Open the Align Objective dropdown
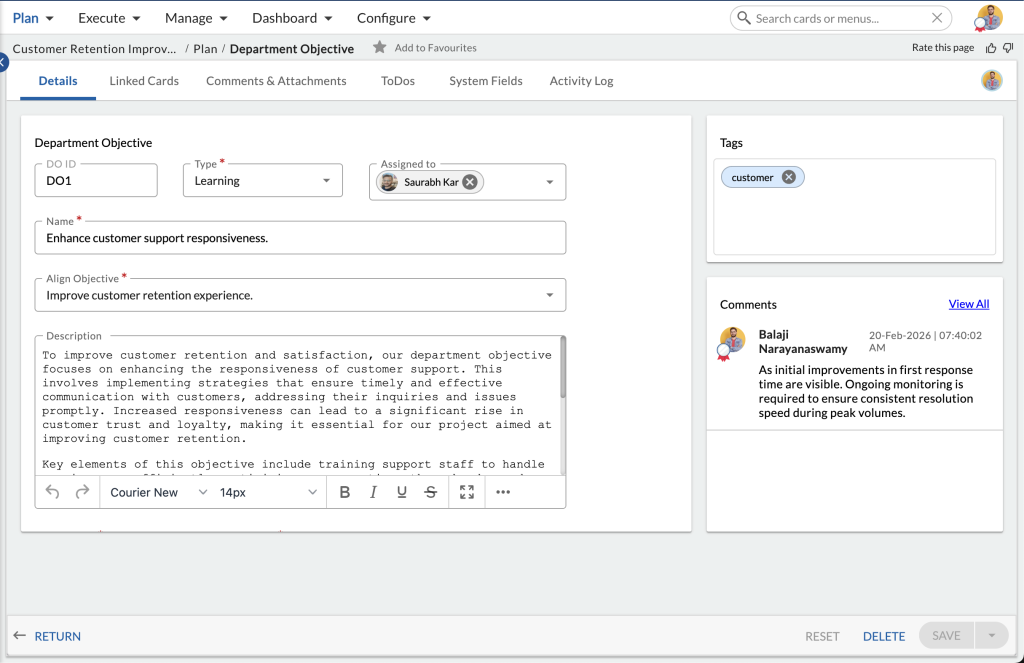Viewport: 1024px width, 663px height. (300, 295)
